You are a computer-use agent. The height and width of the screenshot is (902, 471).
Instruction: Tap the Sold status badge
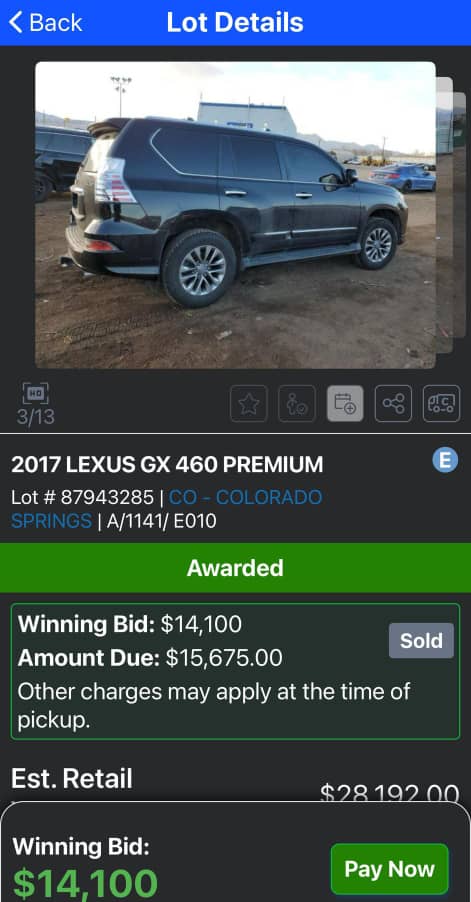coord(421,640)
